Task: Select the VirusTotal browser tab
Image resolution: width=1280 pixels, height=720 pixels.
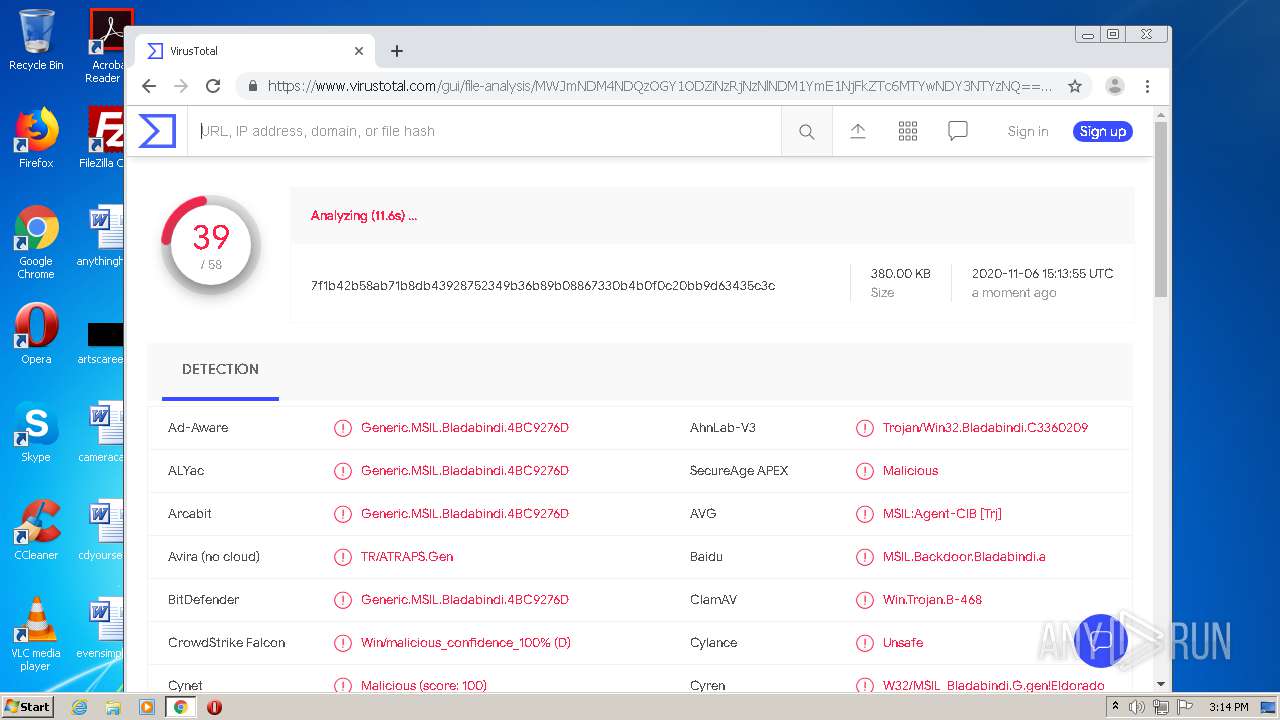Action: [x=255, y=51]
